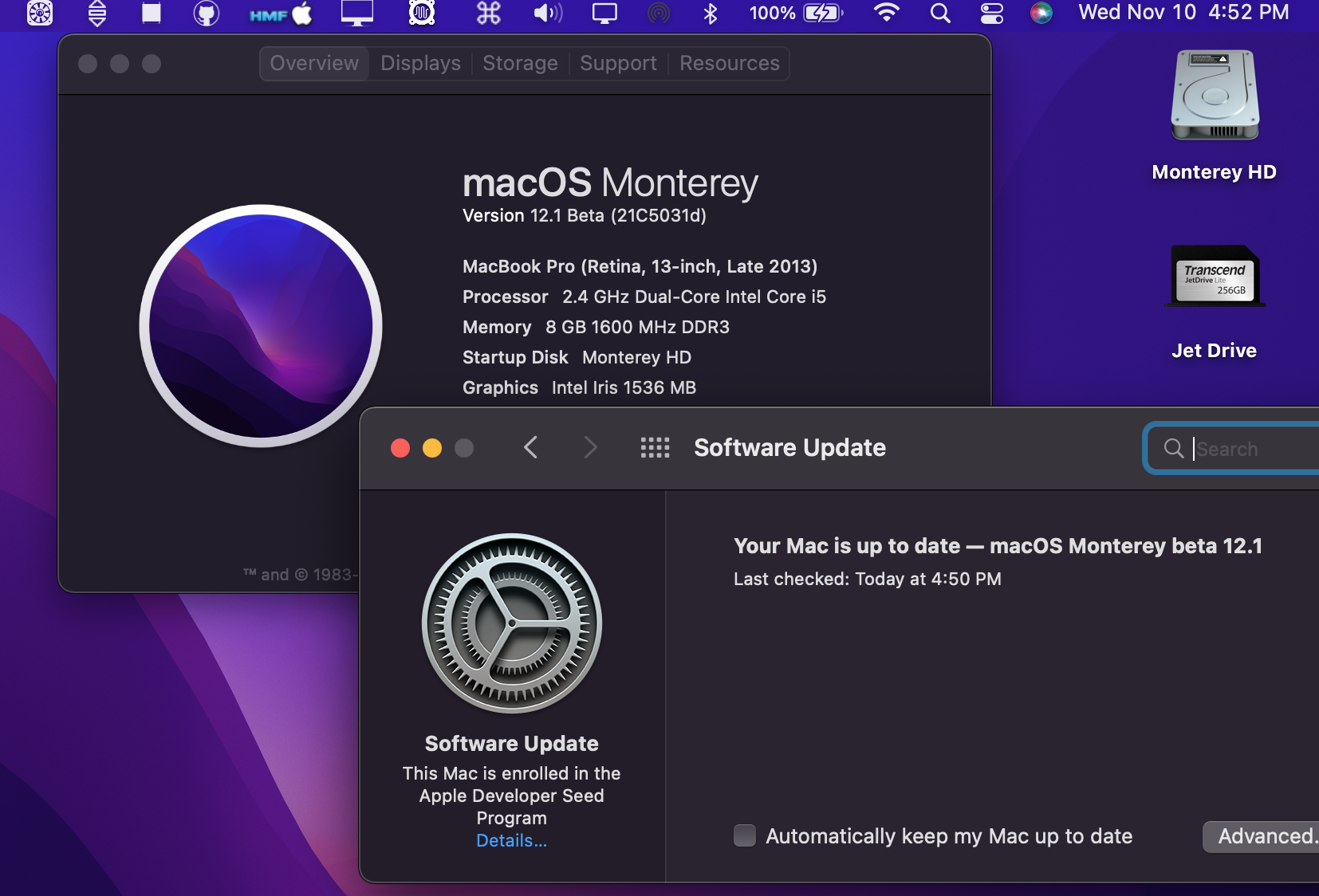Viewport: 1319px width, 896px height.
Task: Click the Software Update gear icon
Action: tap(512, 623)
